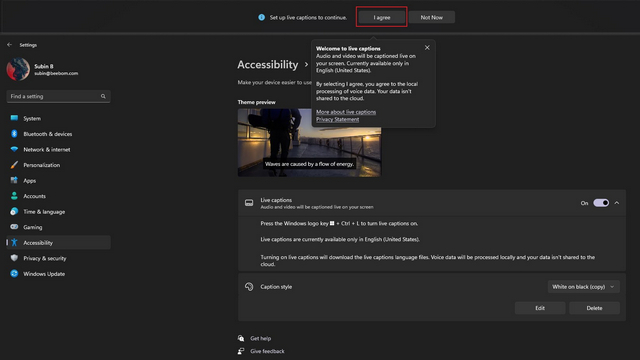Click the Get help link
Viewport: 640px width, 360px height.
[260, 338]
